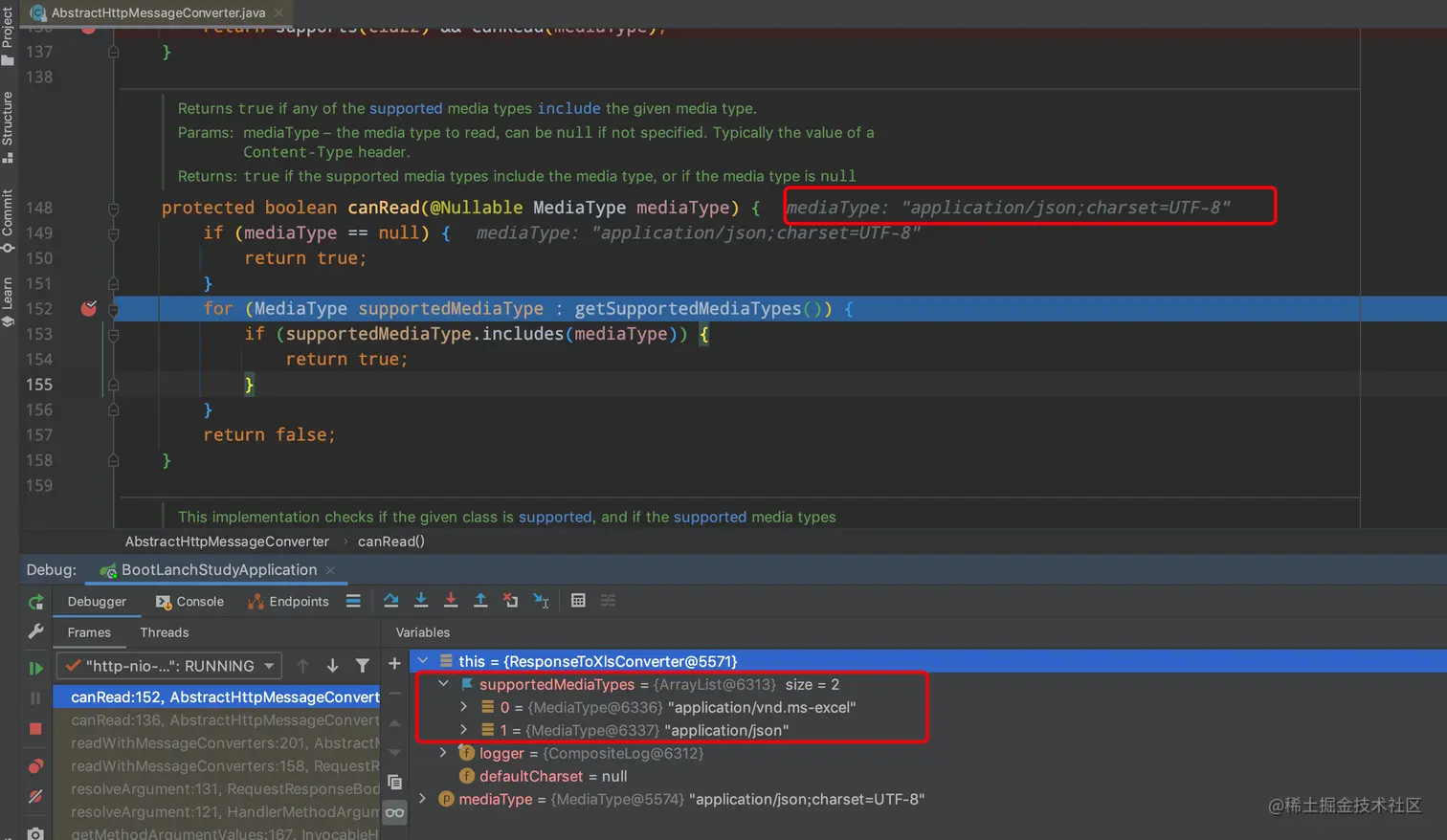Pause the running program

click(x=35, y=698)
